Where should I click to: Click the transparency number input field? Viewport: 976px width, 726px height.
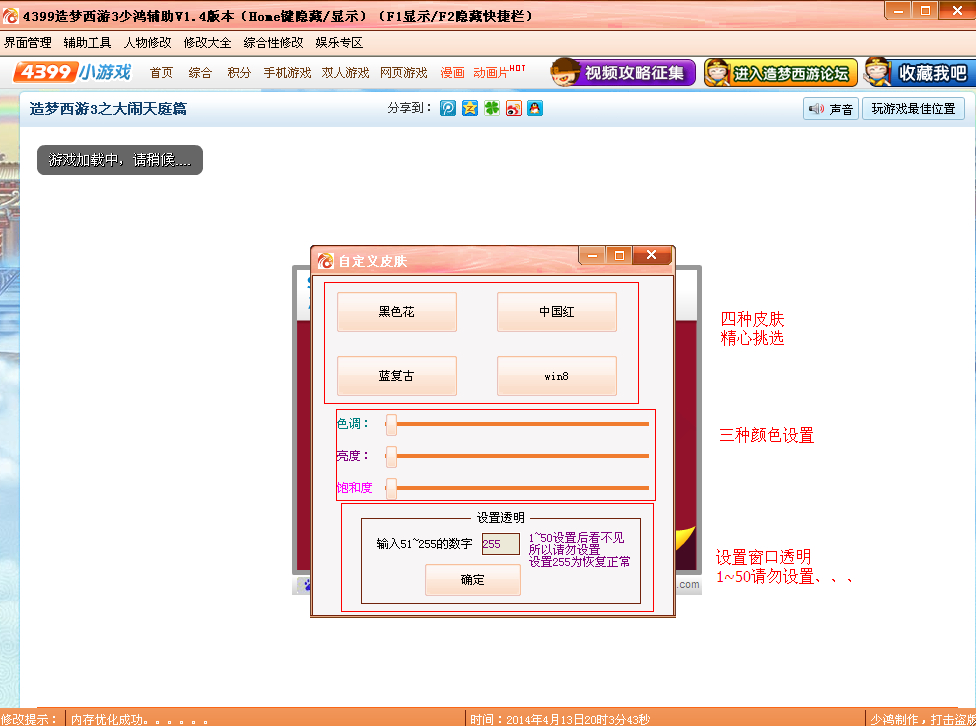click(x=500, y=544)
